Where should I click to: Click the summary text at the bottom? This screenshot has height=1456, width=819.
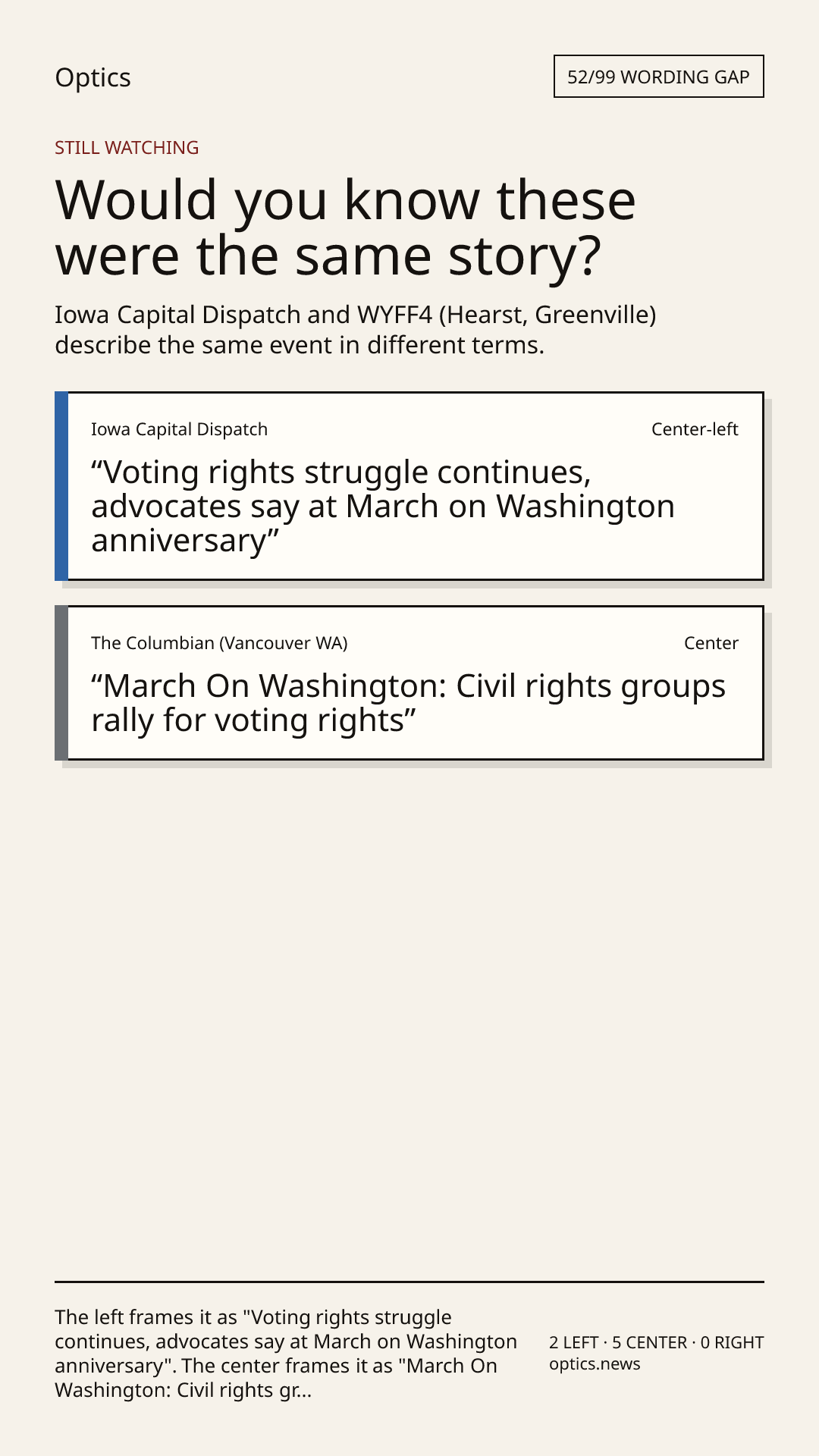(x=286, y=1354)
